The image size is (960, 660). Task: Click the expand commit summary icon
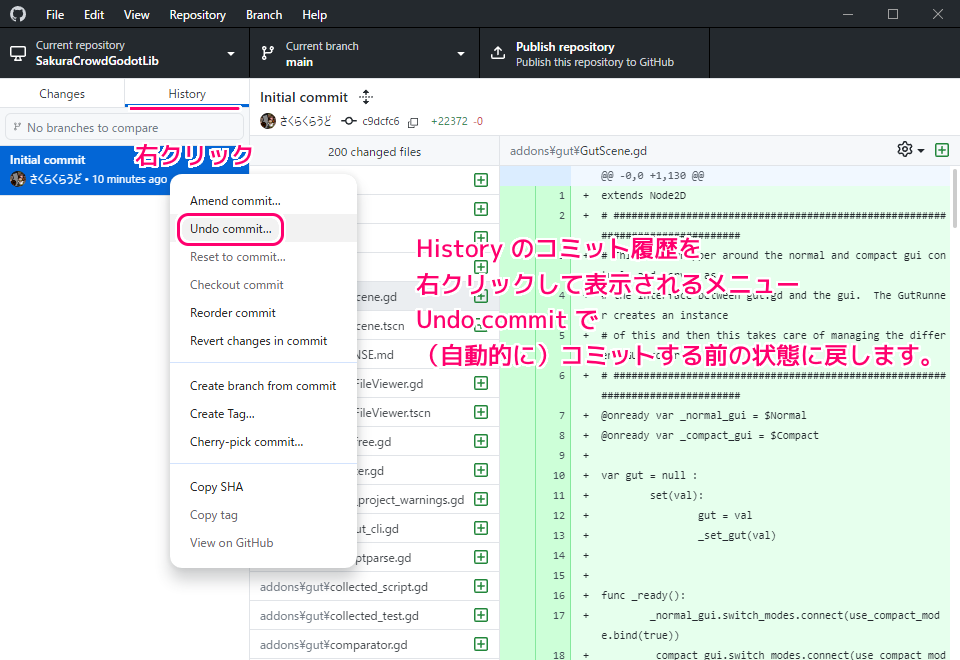[366, 97]
